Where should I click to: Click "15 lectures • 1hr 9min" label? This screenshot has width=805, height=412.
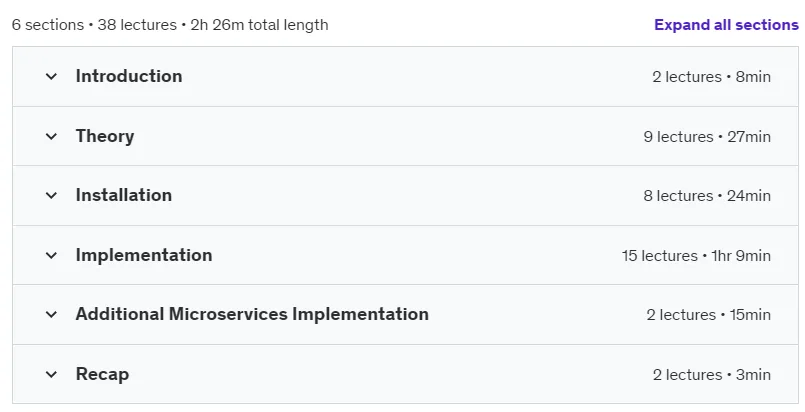[696, 256]
